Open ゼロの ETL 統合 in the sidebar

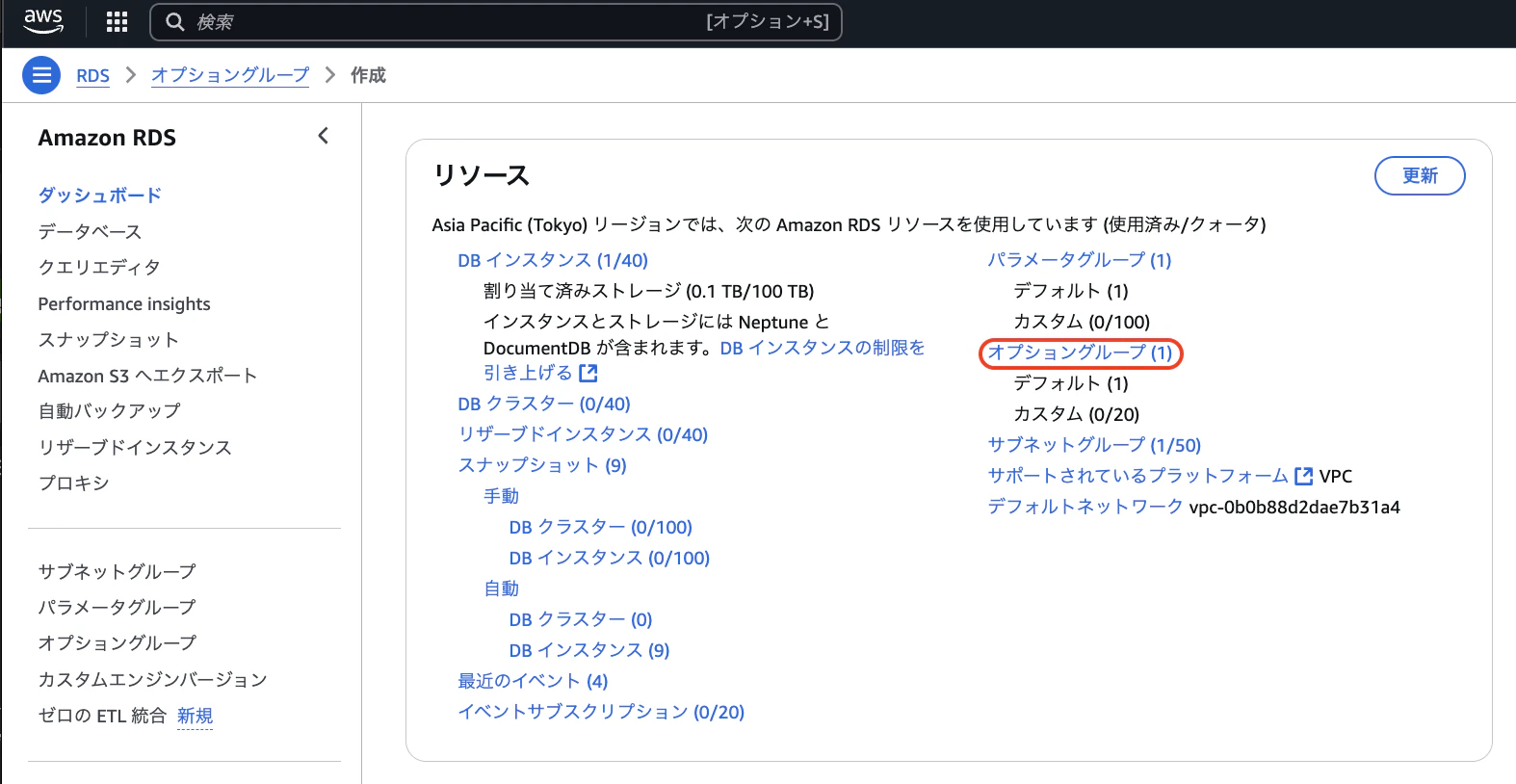tap(102, 716)
